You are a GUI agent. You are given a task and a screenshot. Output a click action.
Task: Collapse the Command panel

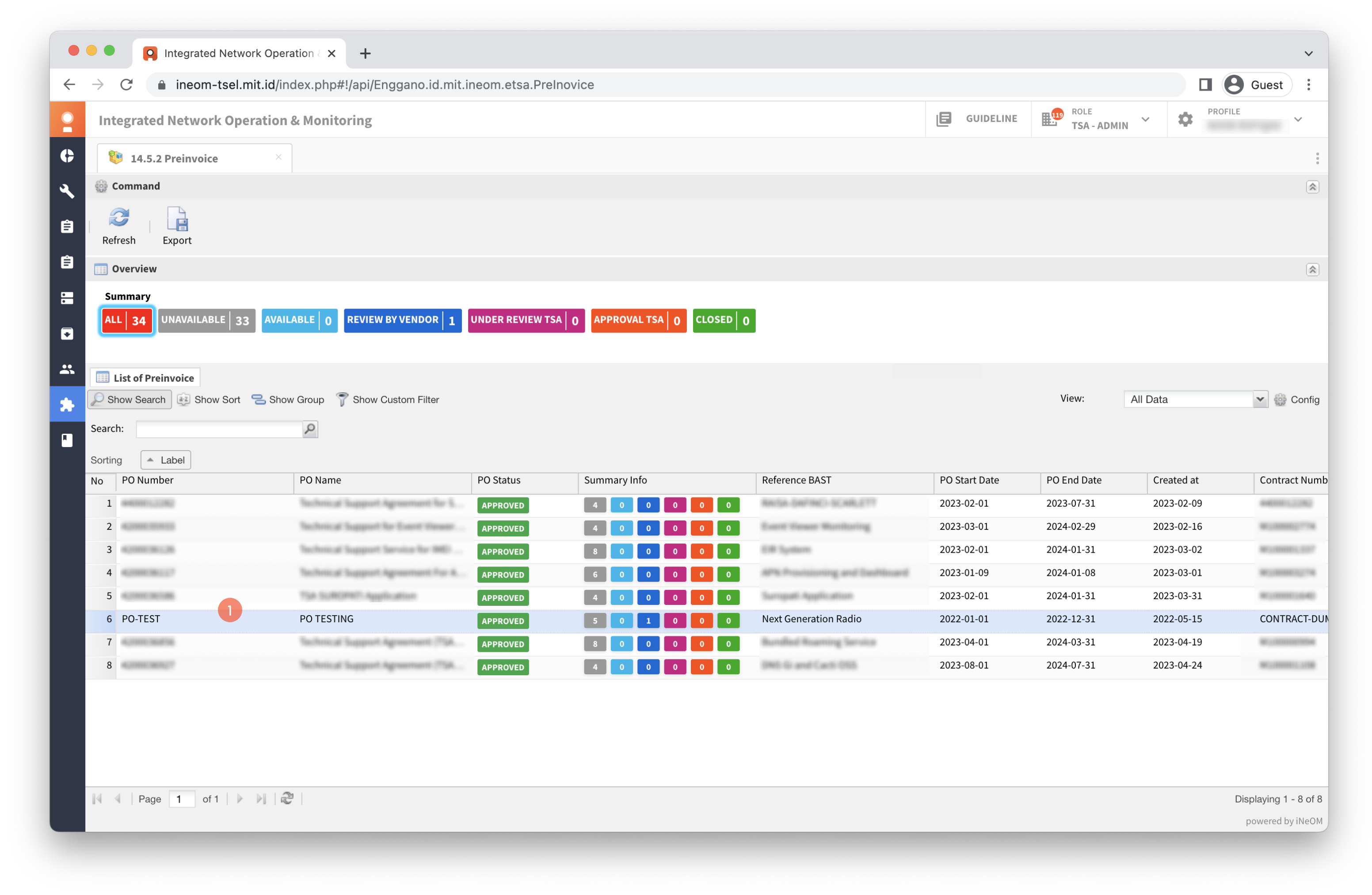(x=1313, y=187)
